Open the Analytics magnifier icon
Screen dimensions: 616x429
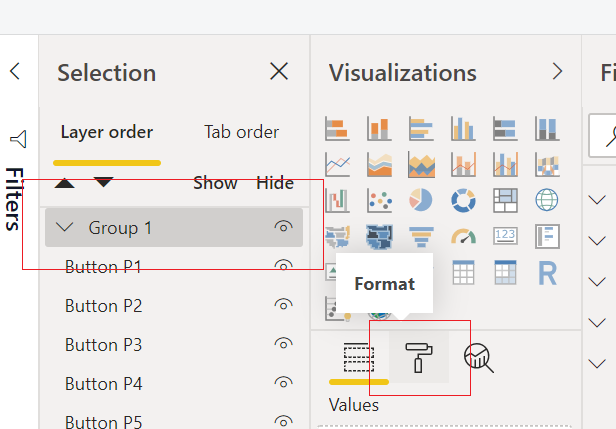[478, 358]
